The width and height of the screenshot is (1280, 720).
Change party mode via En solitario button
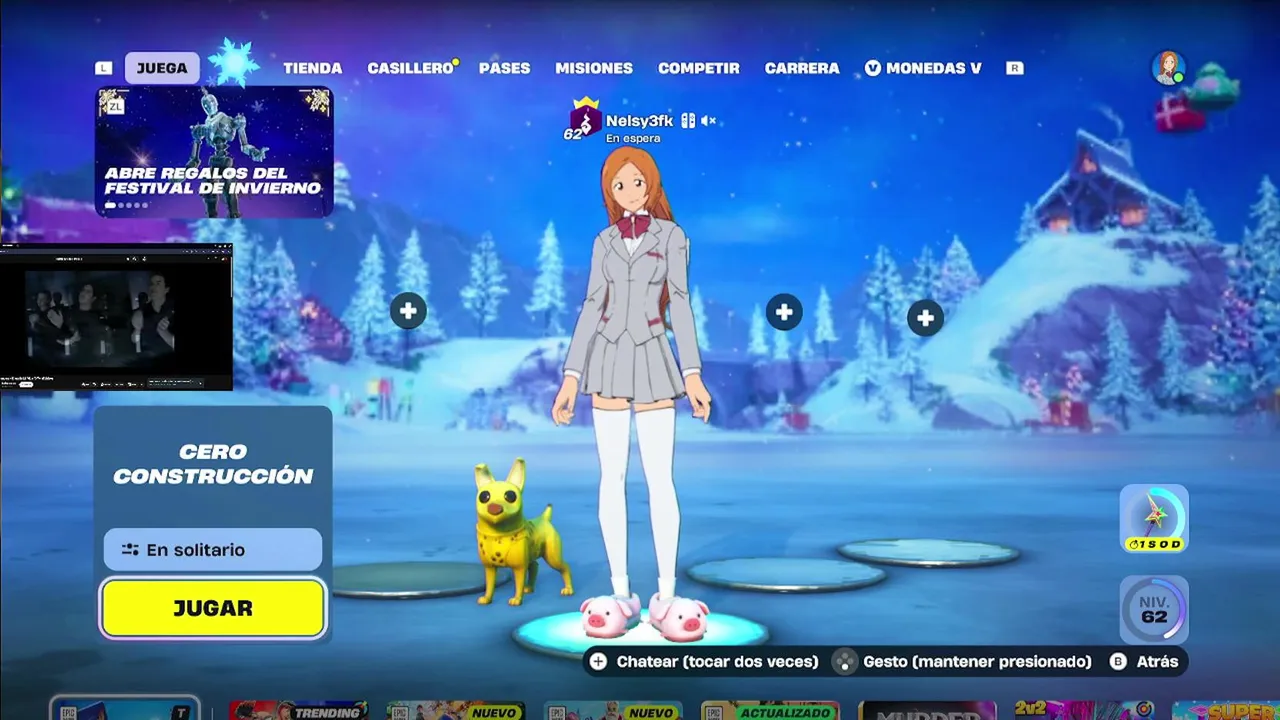tap(213, 550)
